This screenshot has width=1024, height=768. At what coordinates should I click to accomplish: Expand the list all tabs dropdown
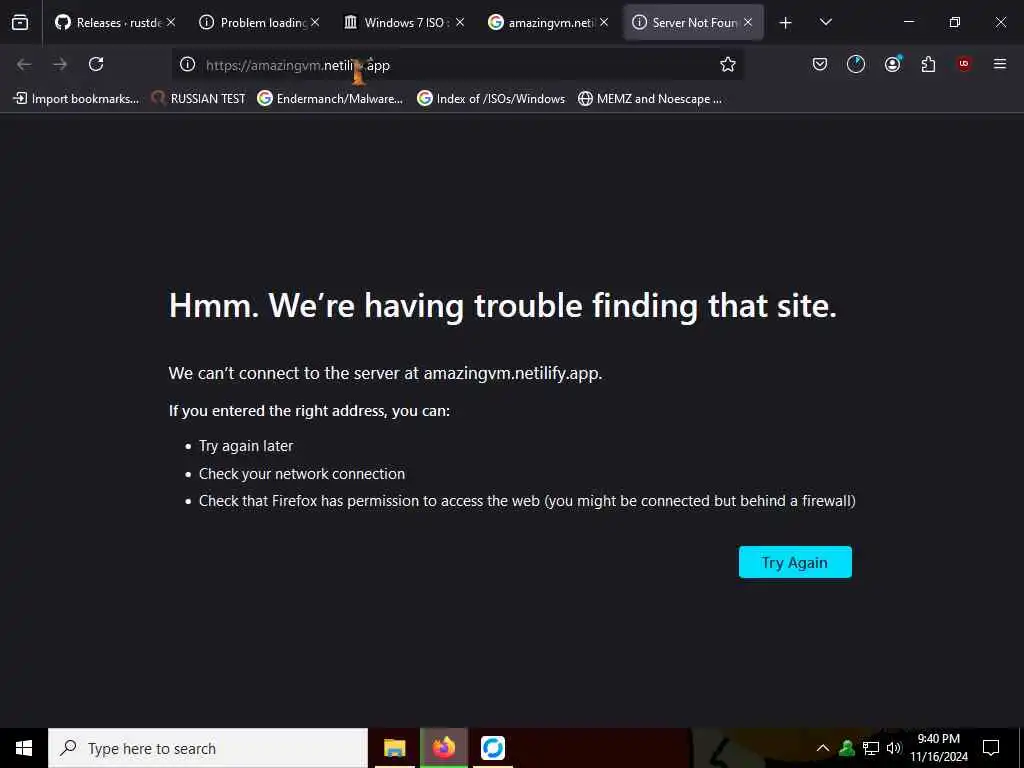[x=826, y=22]
